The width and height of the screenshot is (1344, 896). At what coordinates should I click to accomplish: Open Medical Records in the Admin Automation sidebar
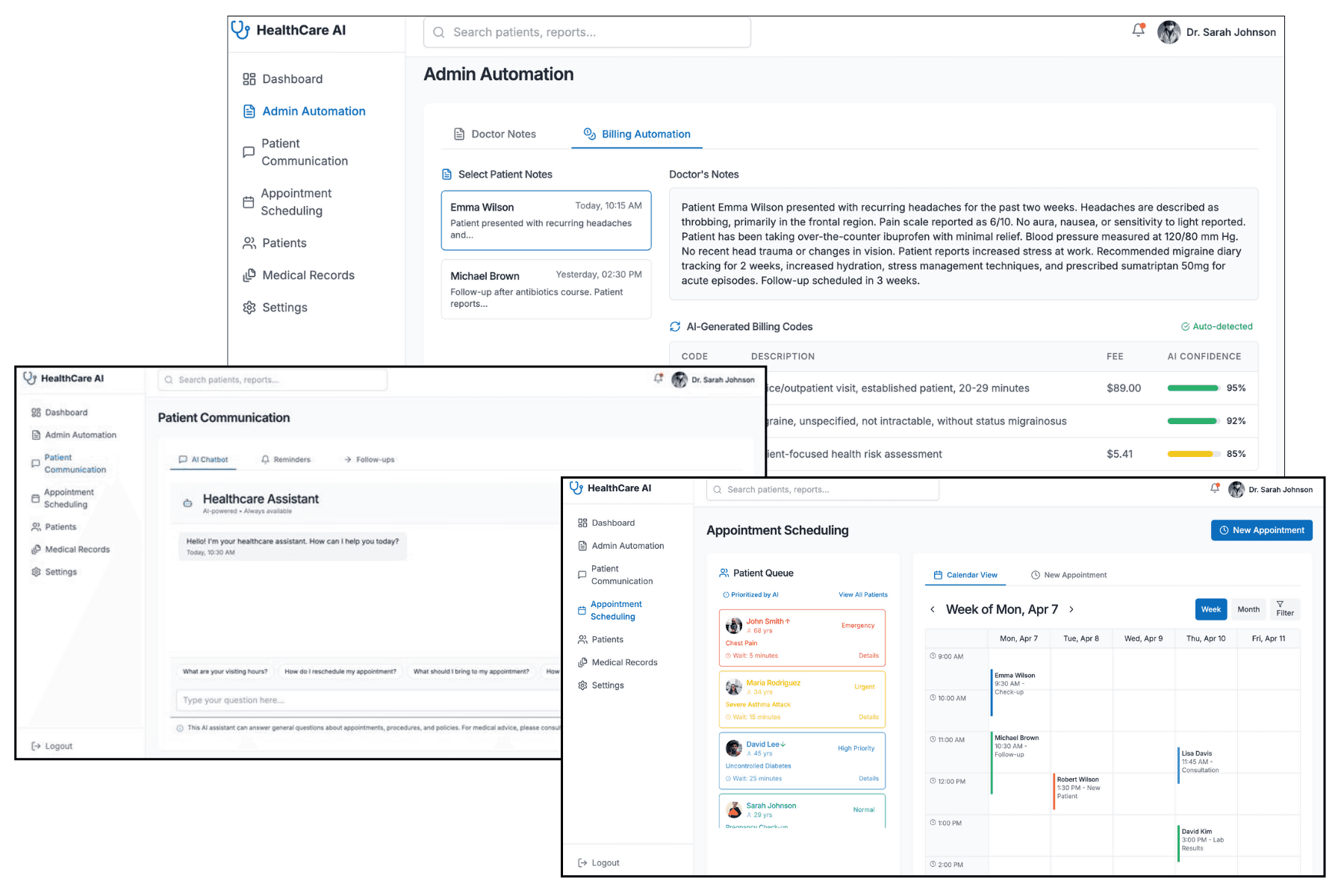[x=249, y=276]
